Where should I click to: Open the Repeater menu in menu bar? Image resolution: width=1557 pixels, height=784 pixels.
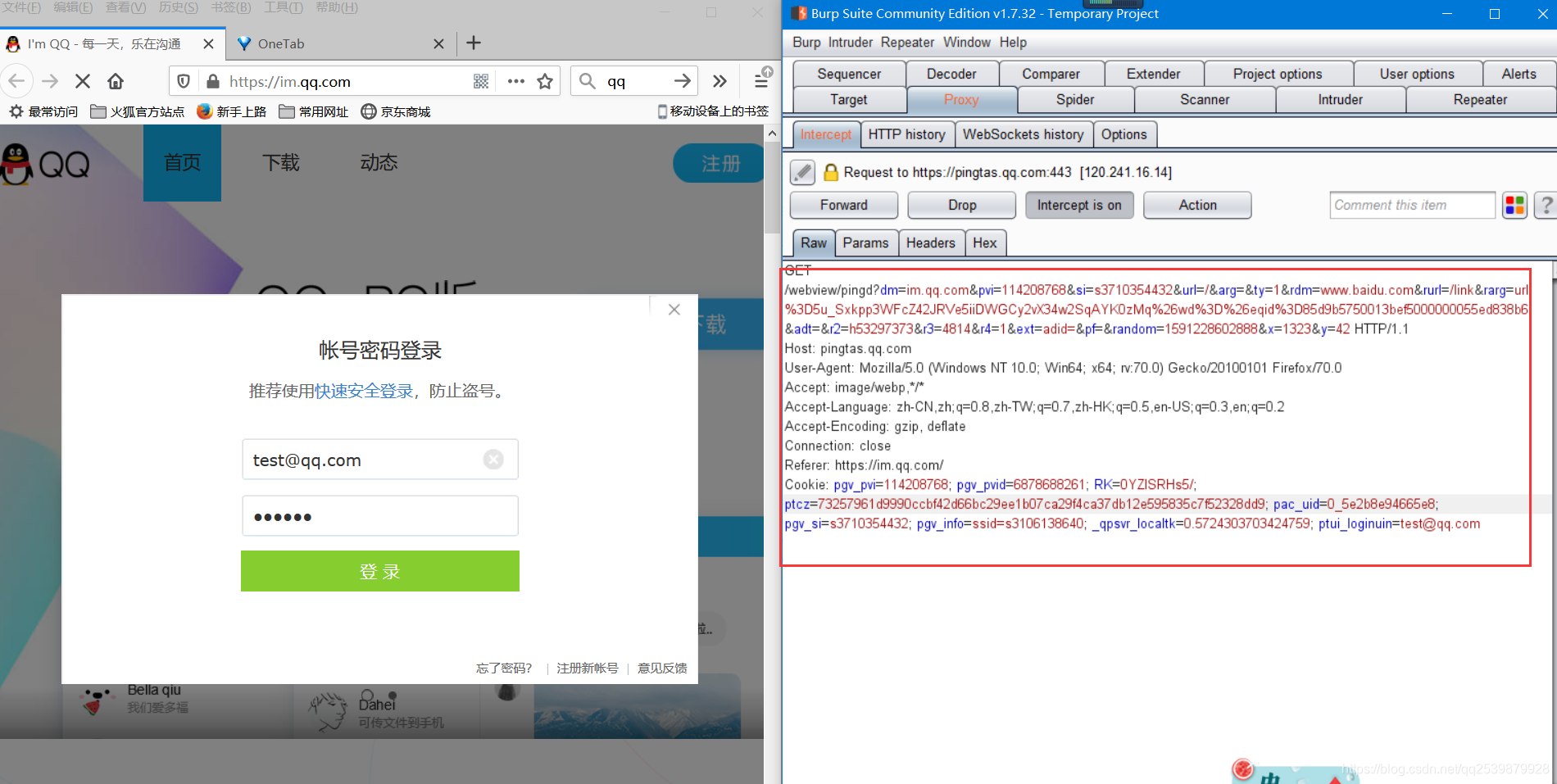907,43
